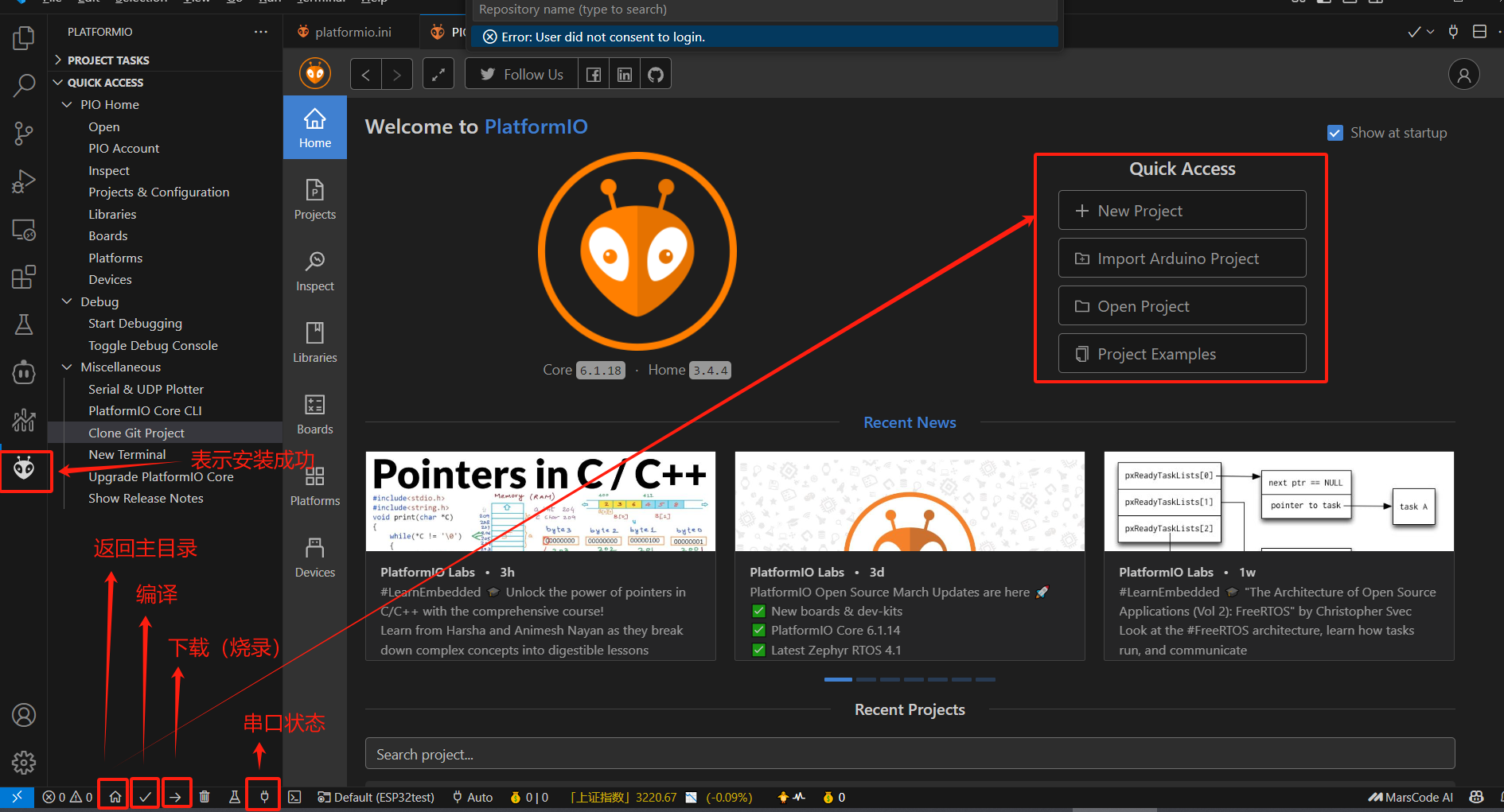The image size is (1504, 812).
Task: Open the Manage gear icon
Action: (x=24, y=763)
